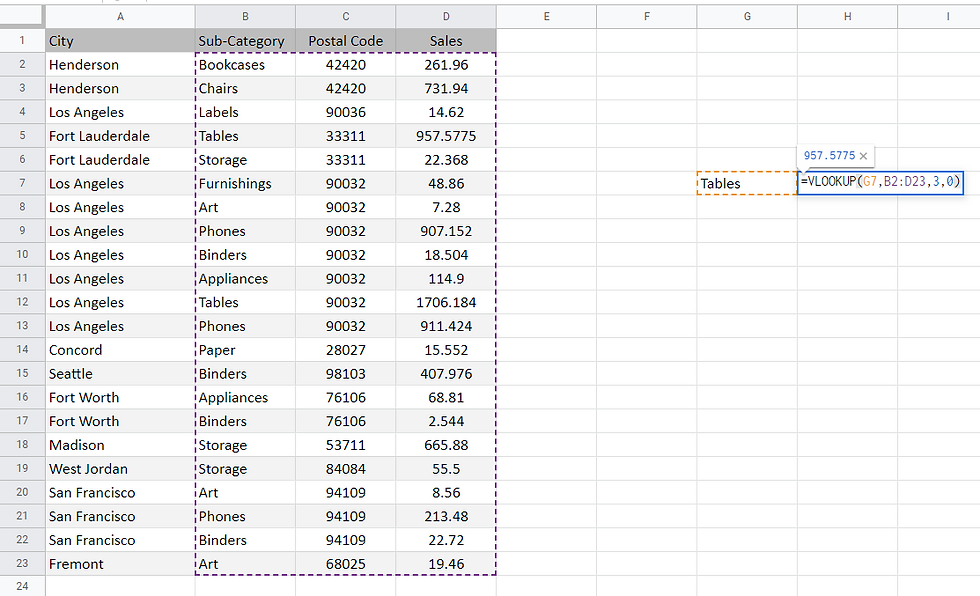The image size is (980, 596).
Task: Select sales value 55.5
Action: (x=446, y=469)
